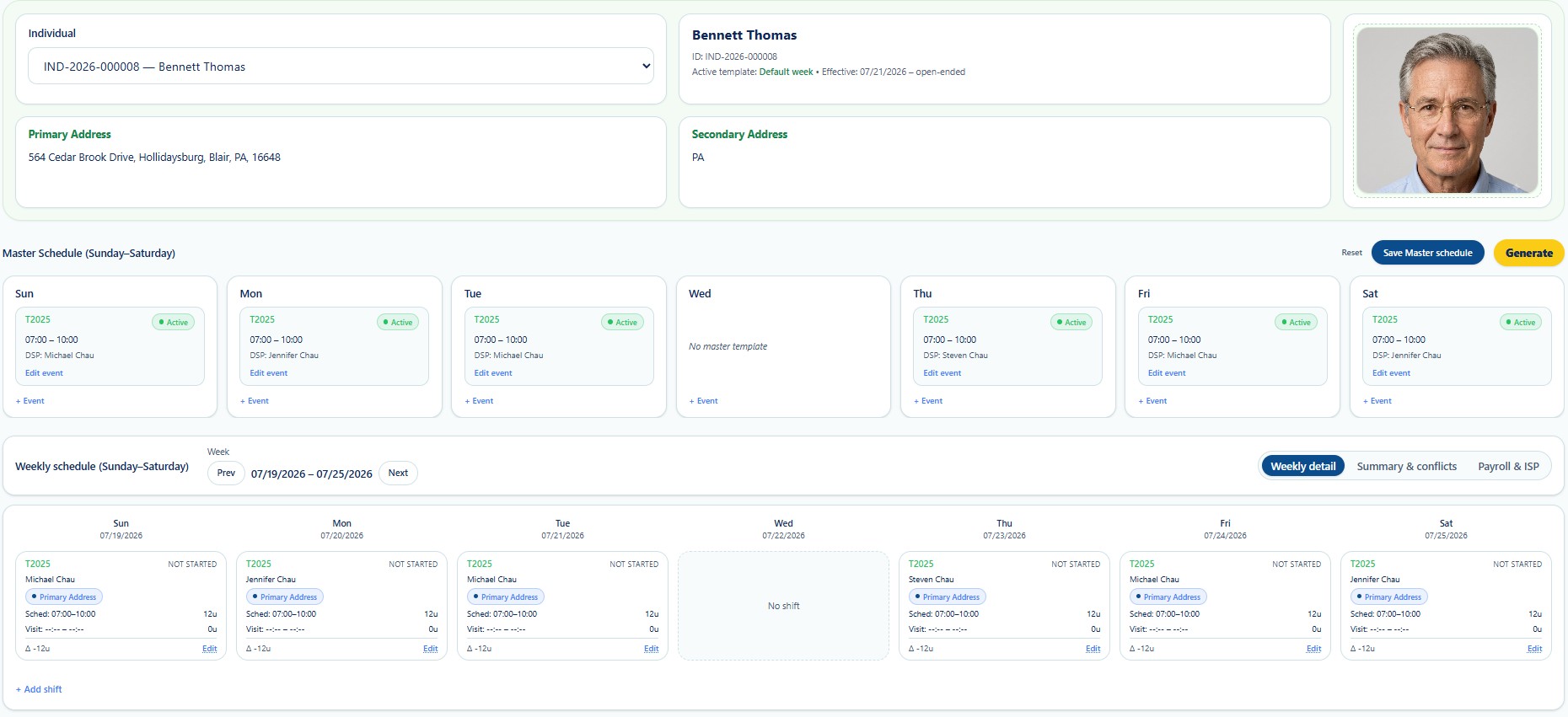The height and width of the screenshot is (717, 1568).
Task: Click No master template text on Wed
Action: pyautogui.click(x=728, y=346)
